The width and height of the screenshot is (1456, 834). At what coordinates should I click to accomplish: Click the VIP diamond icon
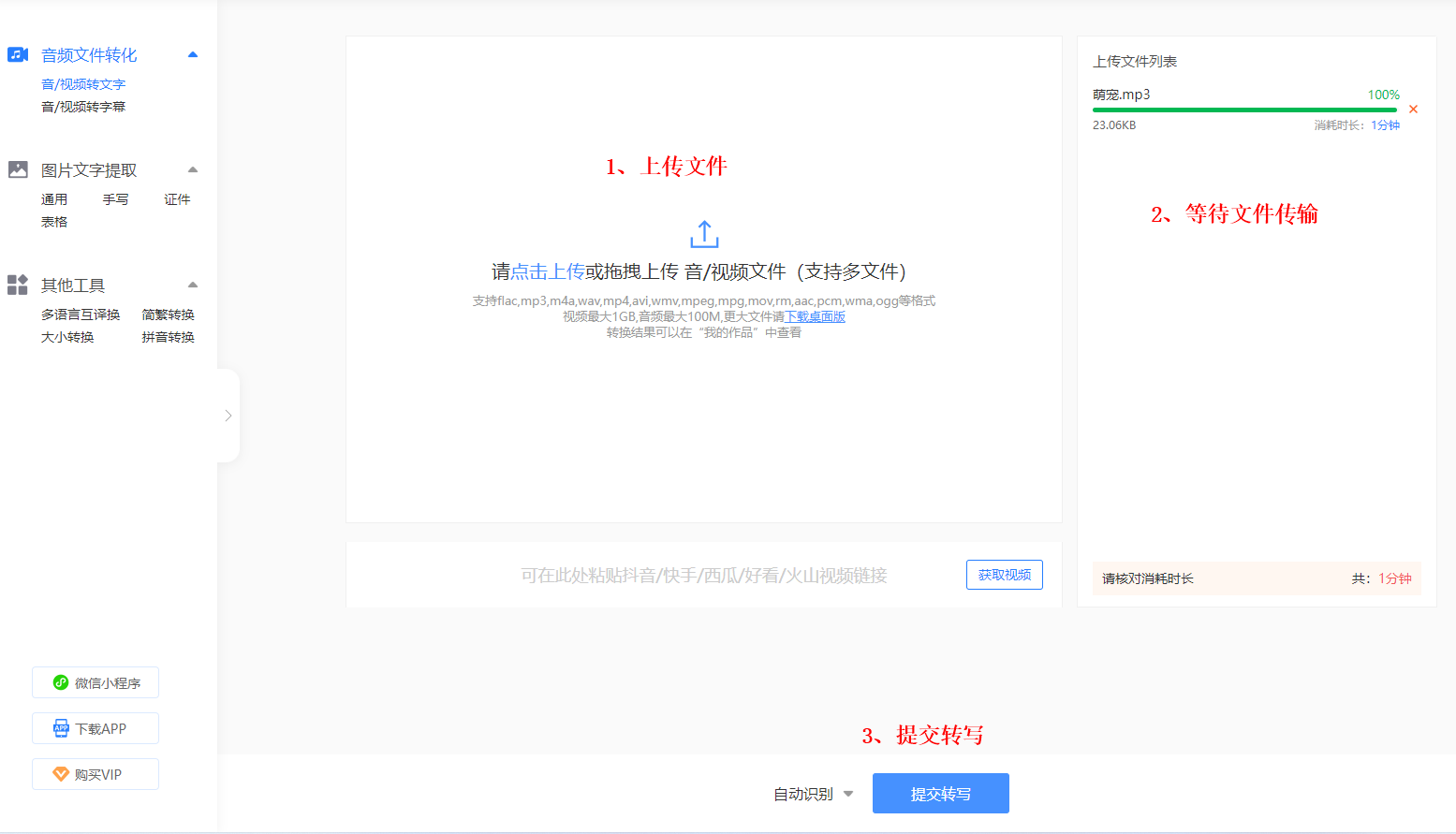tap(61, 774)
